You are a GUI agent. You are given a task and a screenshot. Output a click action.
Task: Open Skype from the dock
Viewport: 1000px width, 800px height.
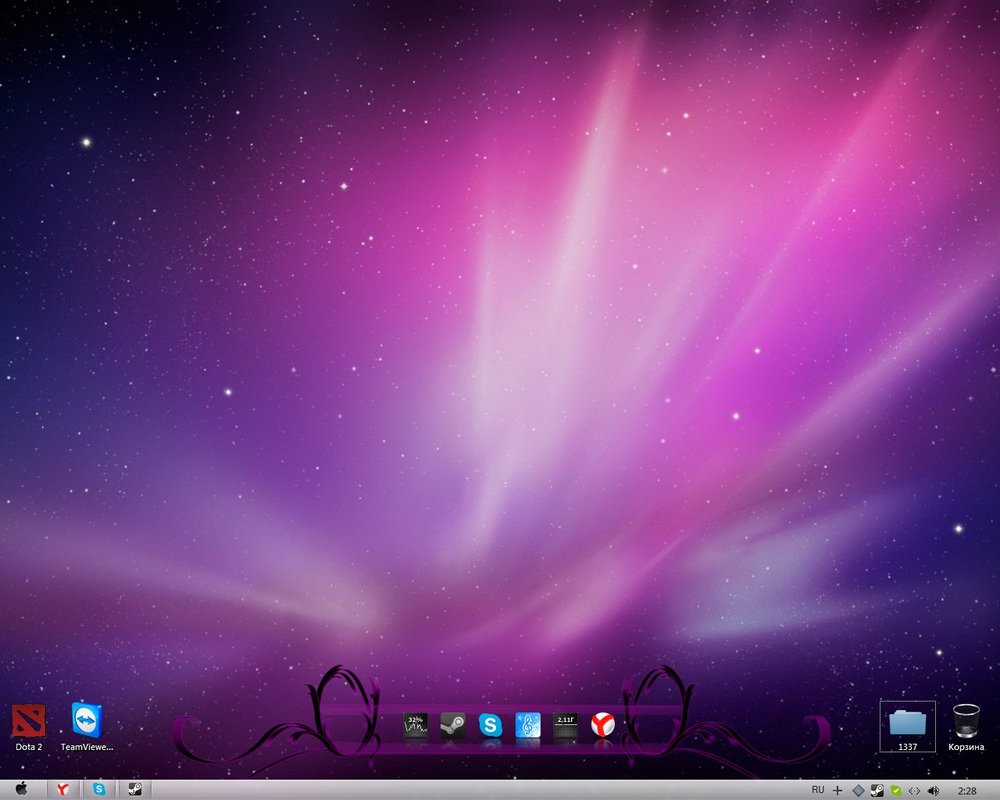pos(490,725)
